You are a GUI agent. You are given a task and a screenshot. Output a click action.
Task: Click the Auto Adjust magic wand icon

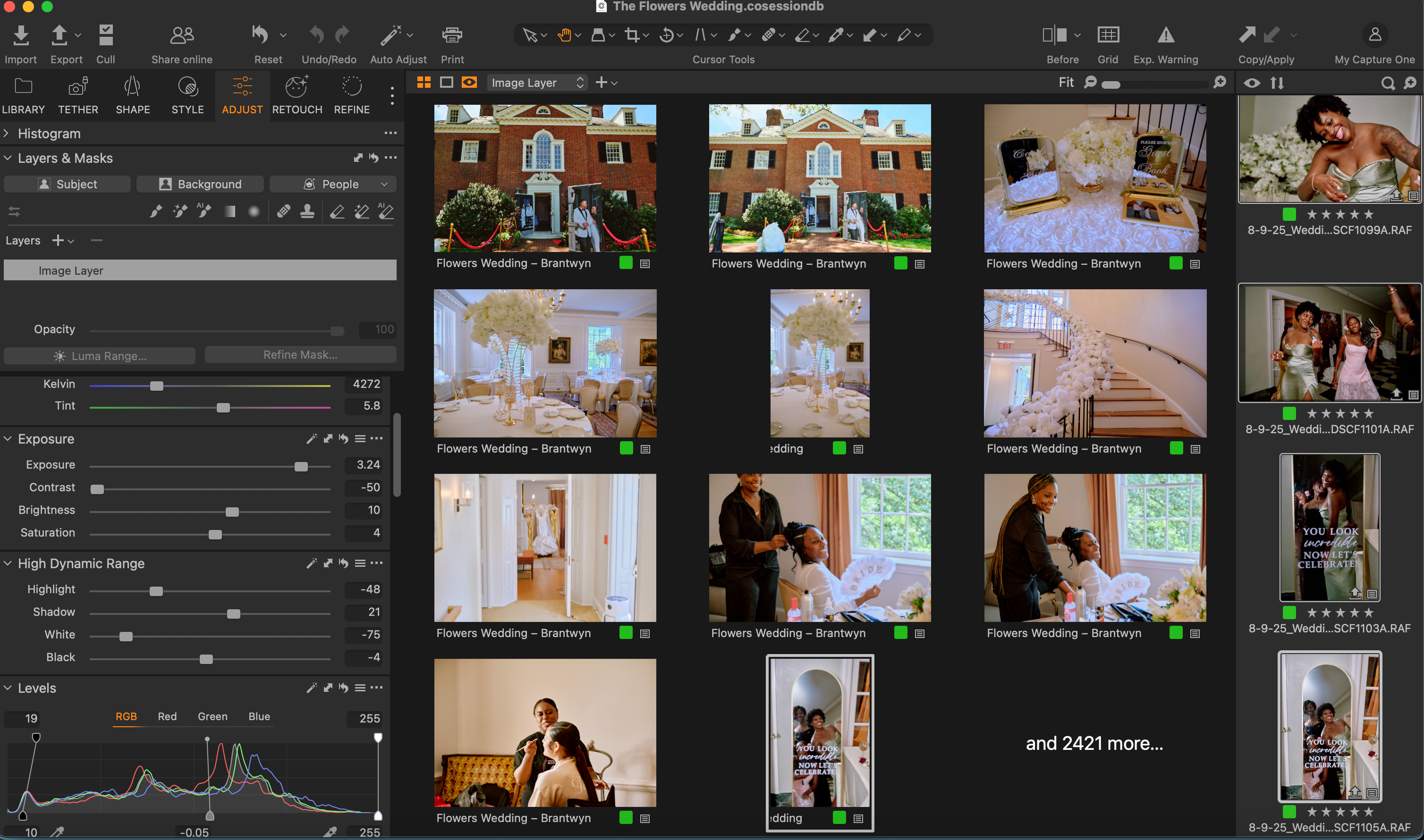click(390, 35)
